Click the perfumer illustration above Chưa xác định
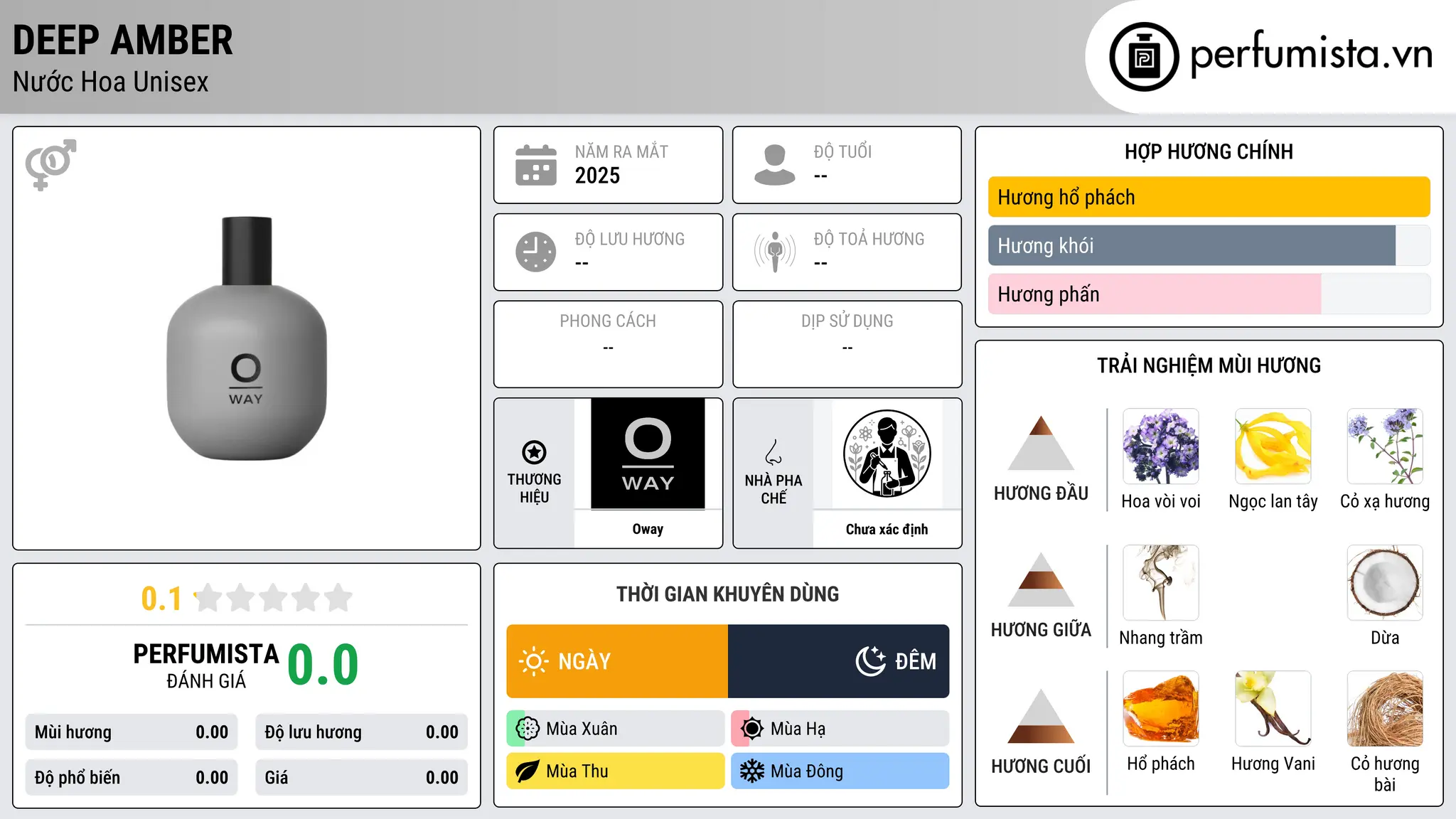 pyautogui.click(x=887, y=454)
